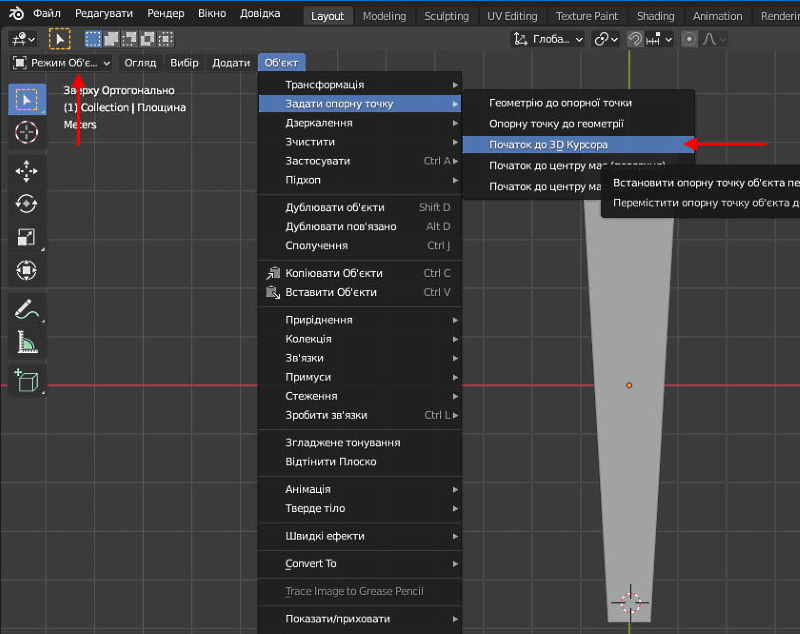
Task: Select the 3D Cursor tool
Action: click(27, 133)
